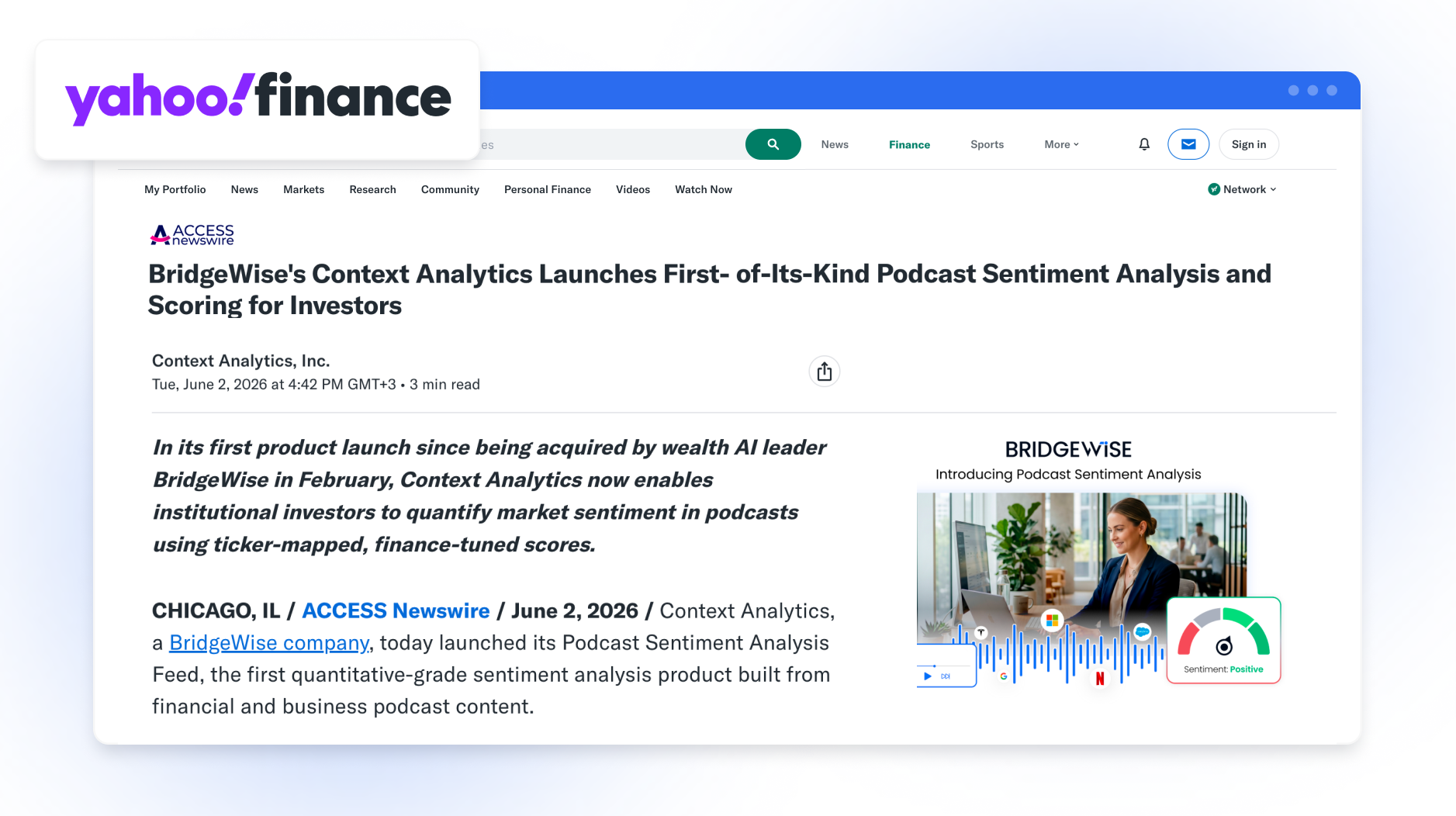Click the ACCESS Newswire logo
Image resolution: width=1456 pixels, height=816 pixels.
click(x=192, y=234)
